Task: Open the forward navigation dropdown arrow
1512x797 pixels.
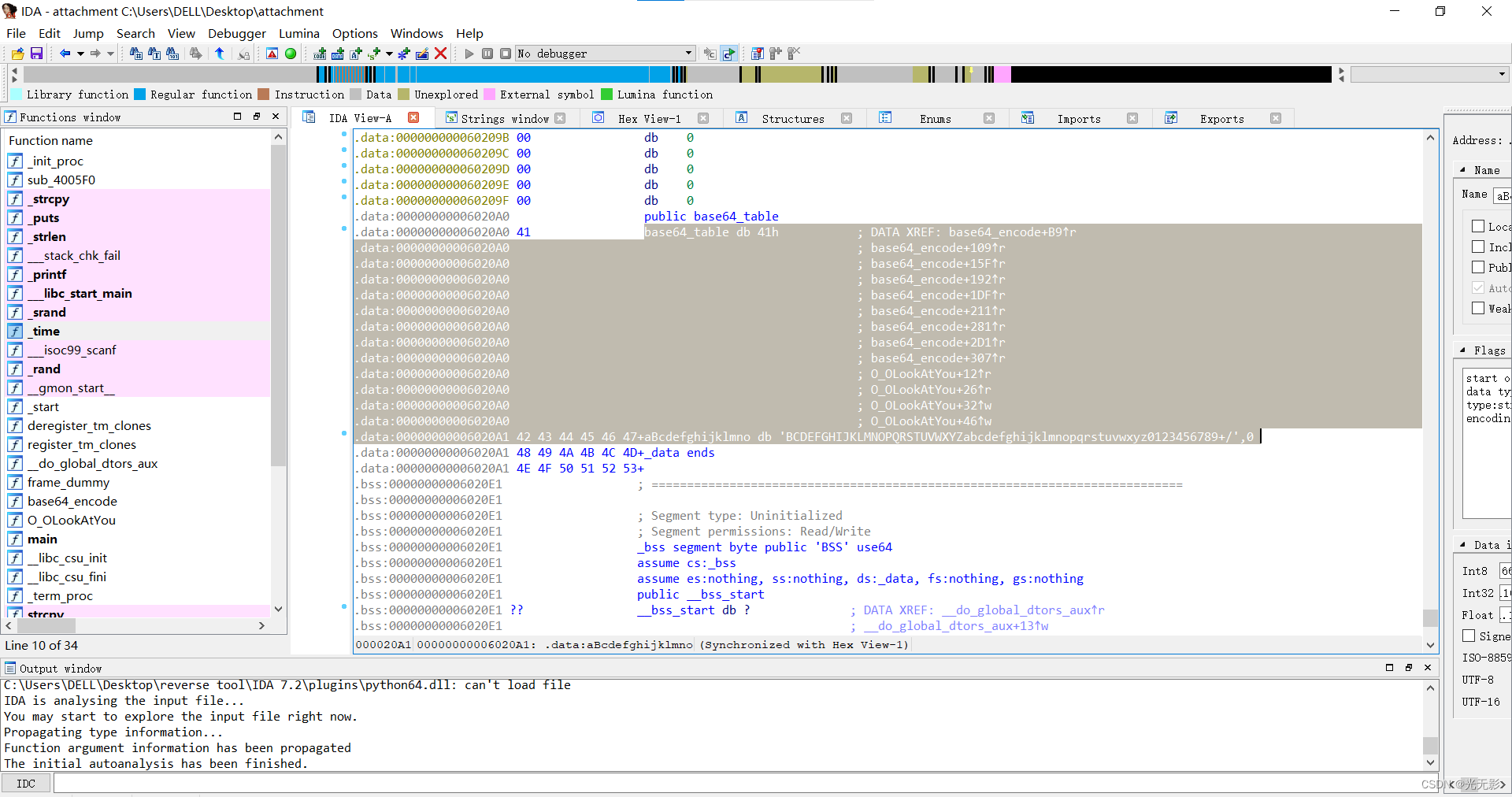Action: tap(110, 54)
